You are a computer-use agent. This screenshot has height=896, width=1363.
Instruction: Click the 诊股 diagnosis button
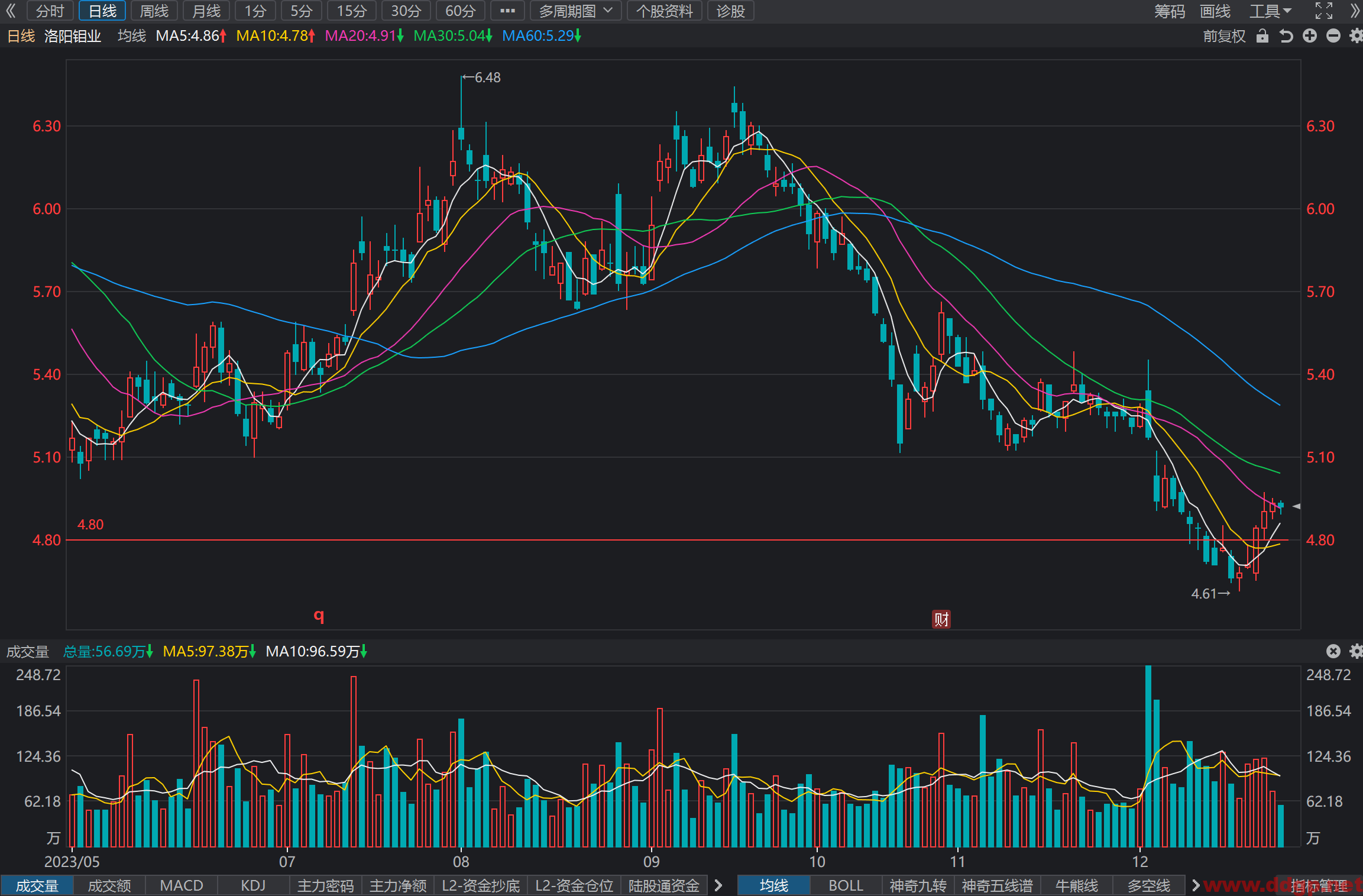pyautogui.click(x=731, y=11)
